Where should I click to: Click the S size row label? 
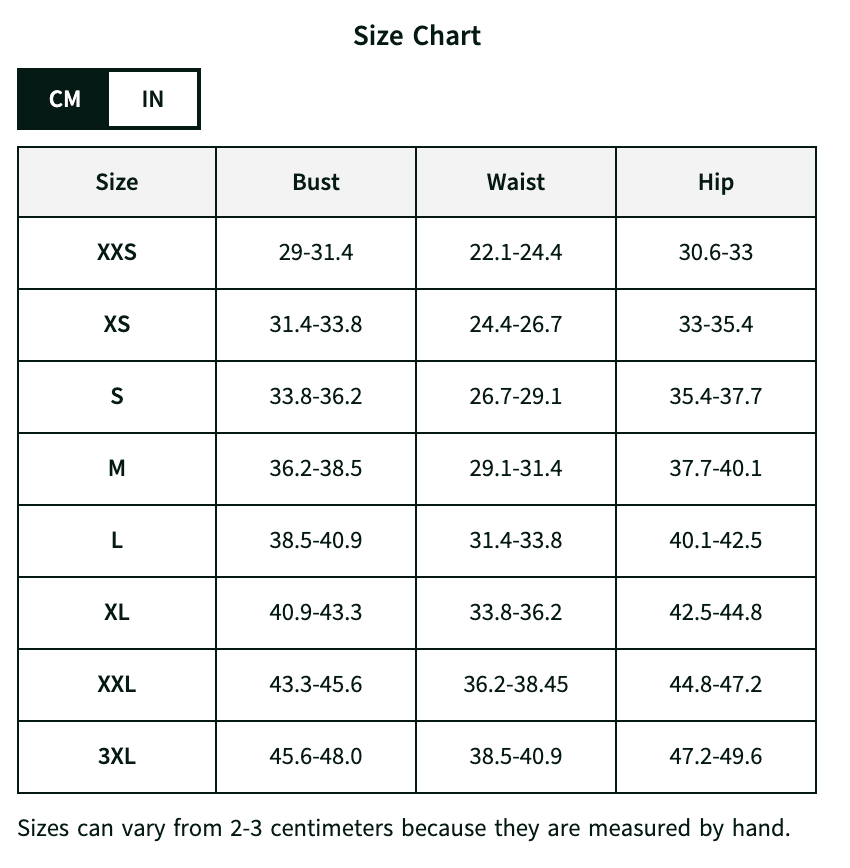[117, 396]
